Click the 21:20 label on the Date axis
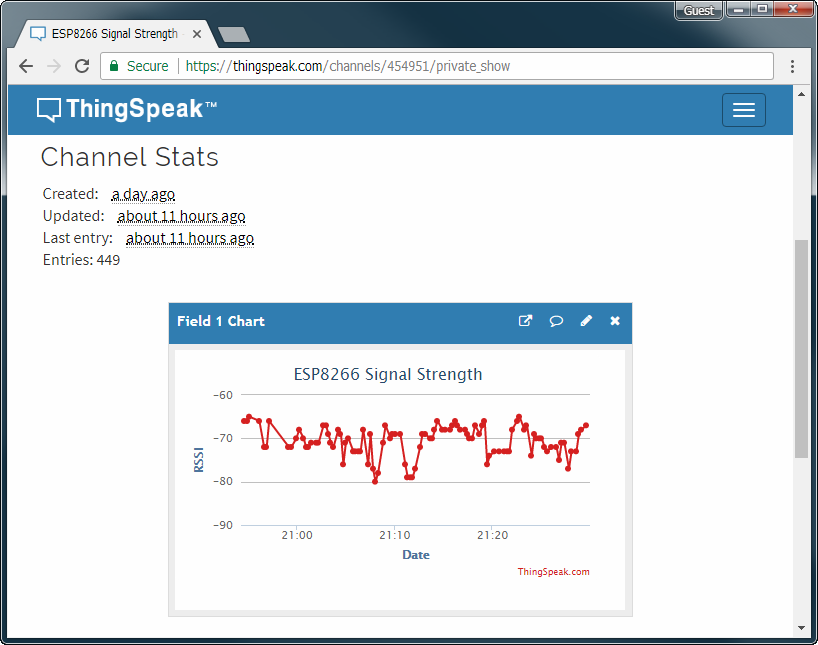Viewport: 818px width, 645px height. 492,535
